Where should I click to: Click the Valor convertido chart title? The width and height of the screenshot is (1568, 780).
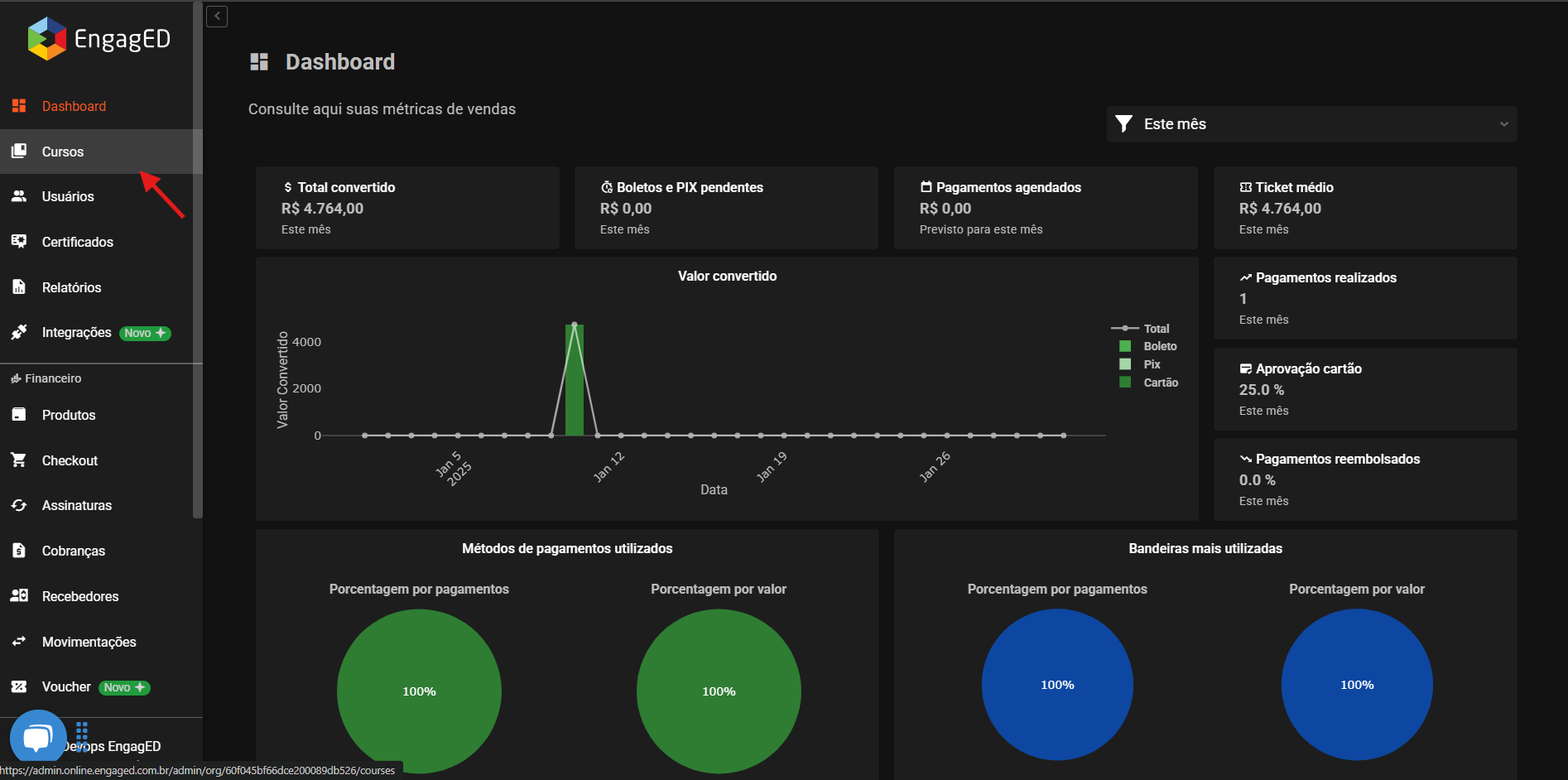coord(727,276)
